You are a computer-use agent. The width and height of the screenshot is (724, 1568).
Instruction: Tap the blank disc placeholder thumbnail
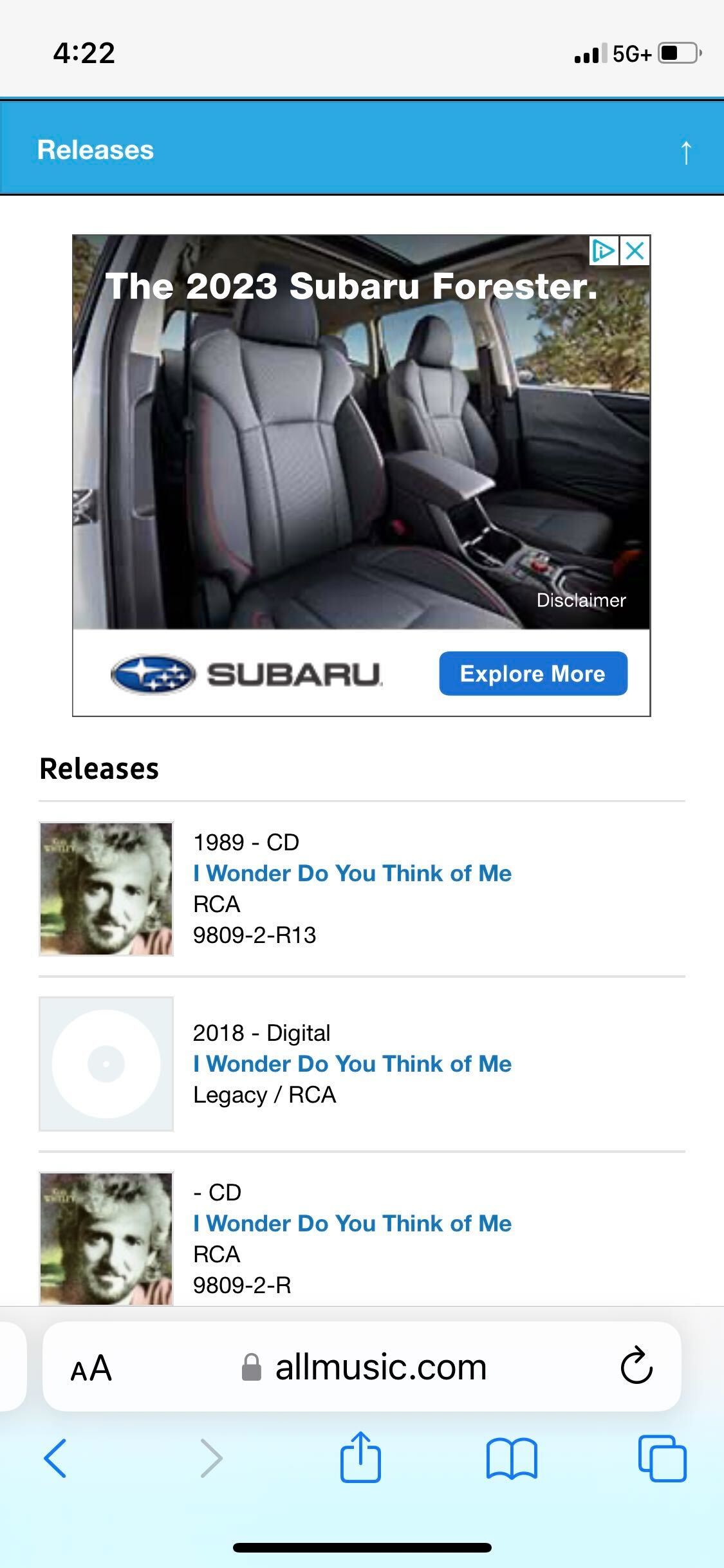pos(106,1063)
